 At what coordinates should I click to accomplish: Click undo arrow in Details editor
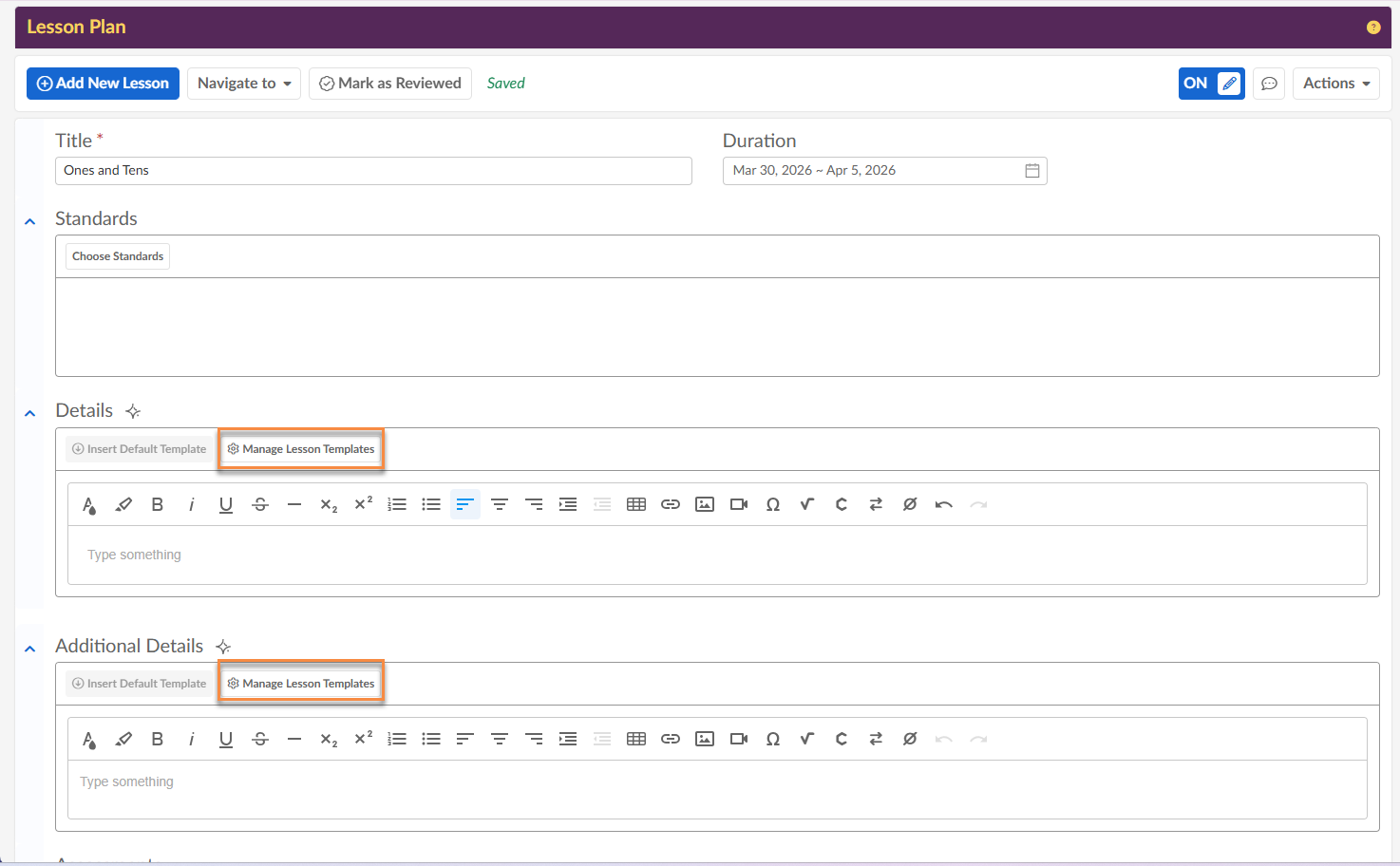tap(943, 504)
